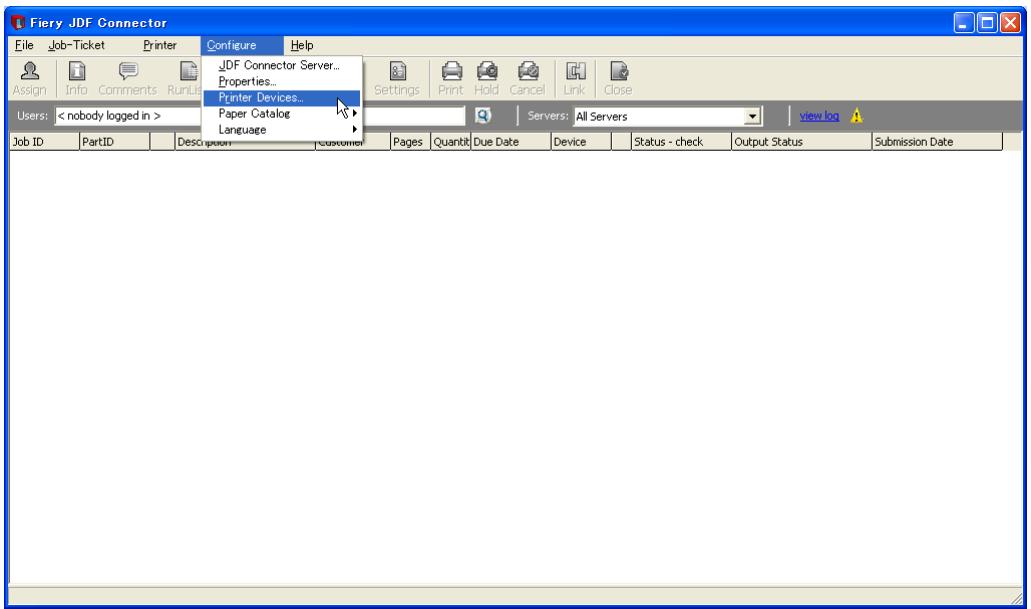Open the Info toolbar icon
This screenshot has height=609, width=1031.
(76, 78)
